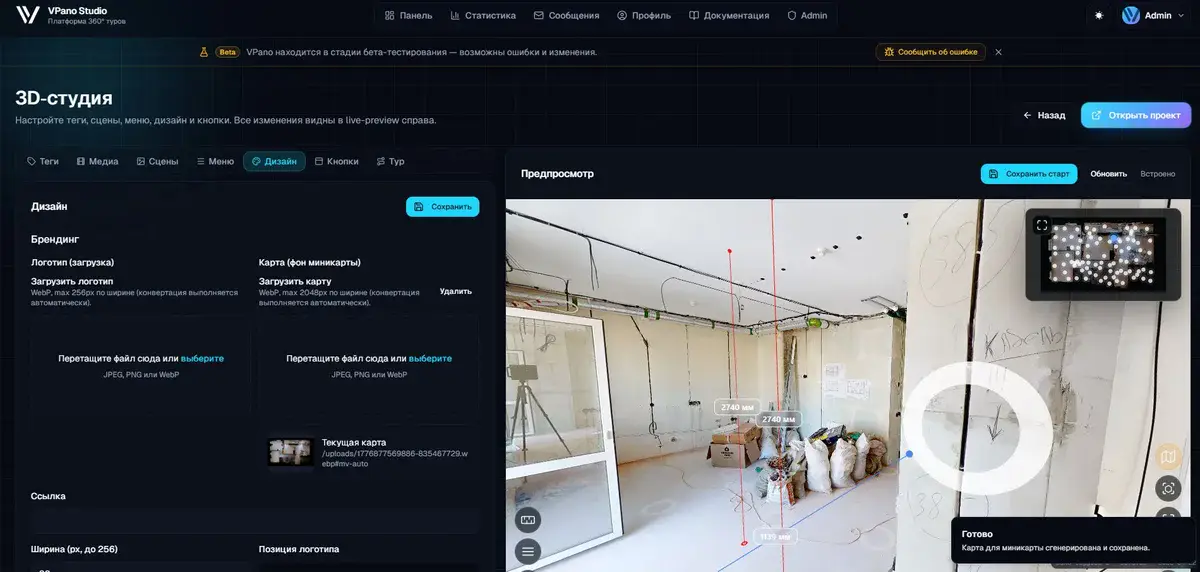Switch to the Меню tab

[x=215, y=161]
